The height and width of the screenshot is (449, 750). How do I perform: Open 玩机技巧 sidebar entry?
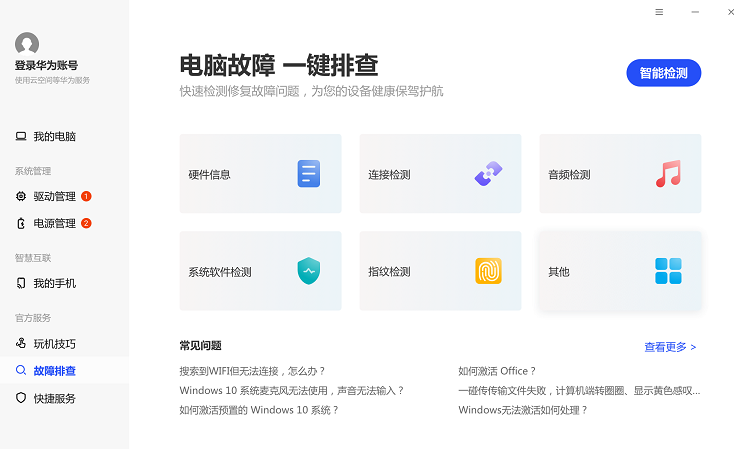54,344
